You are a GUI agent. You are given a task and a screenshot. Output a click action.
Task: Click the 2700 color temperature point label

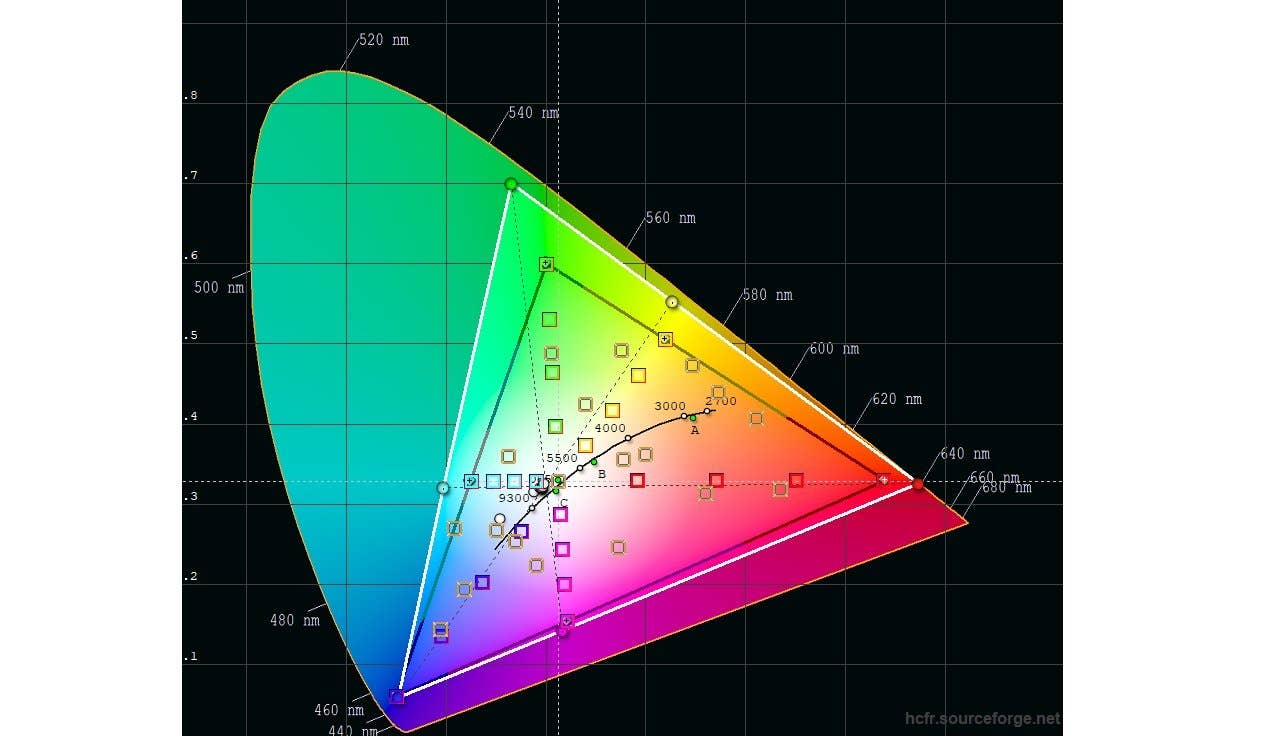point(720,401)
